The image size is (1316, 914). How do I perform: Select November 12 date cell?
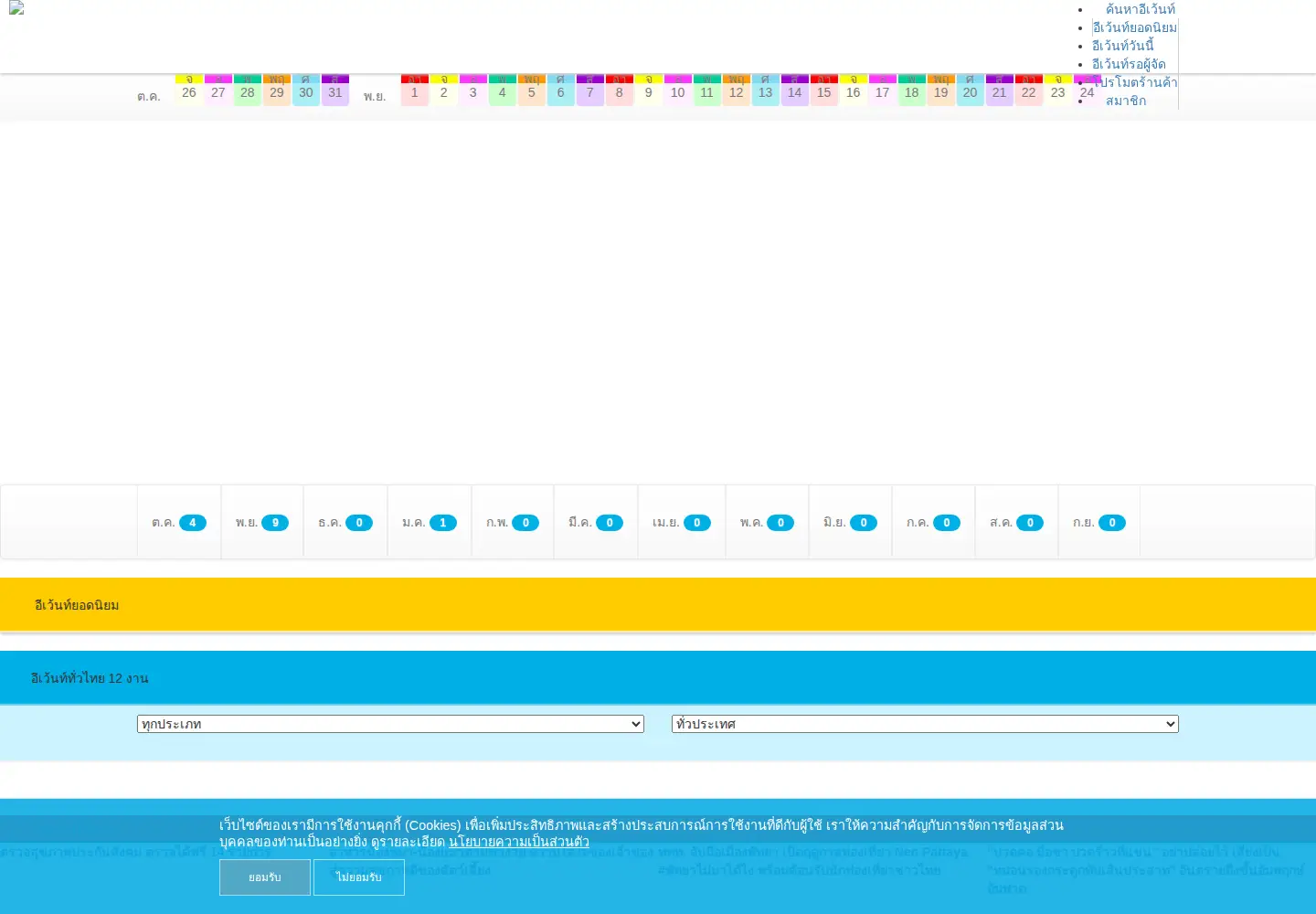click(737, 90)
